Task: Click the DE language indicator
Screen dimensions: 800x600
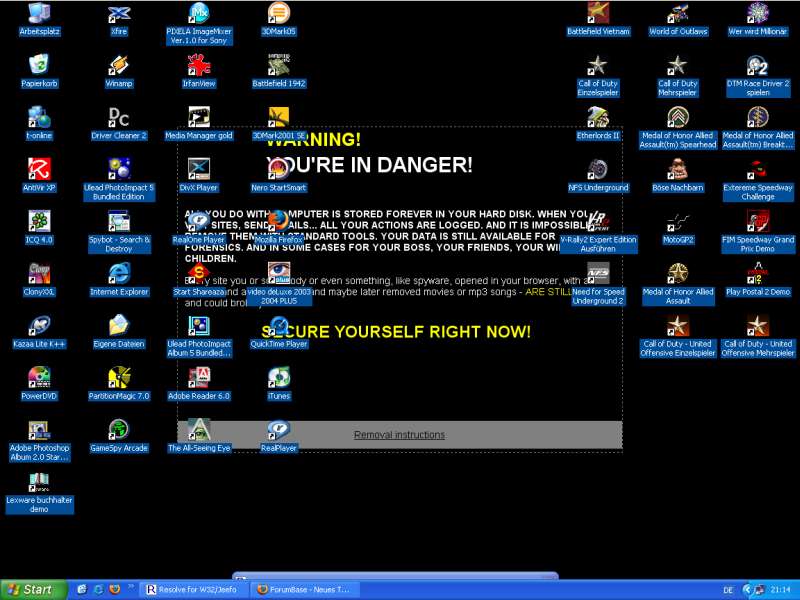Action: pos(728,590)
